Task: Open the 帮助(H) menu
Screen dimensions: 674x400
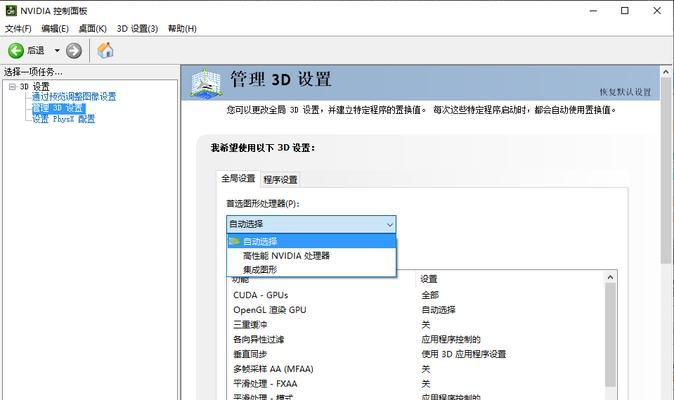Action: click(182, 29)
